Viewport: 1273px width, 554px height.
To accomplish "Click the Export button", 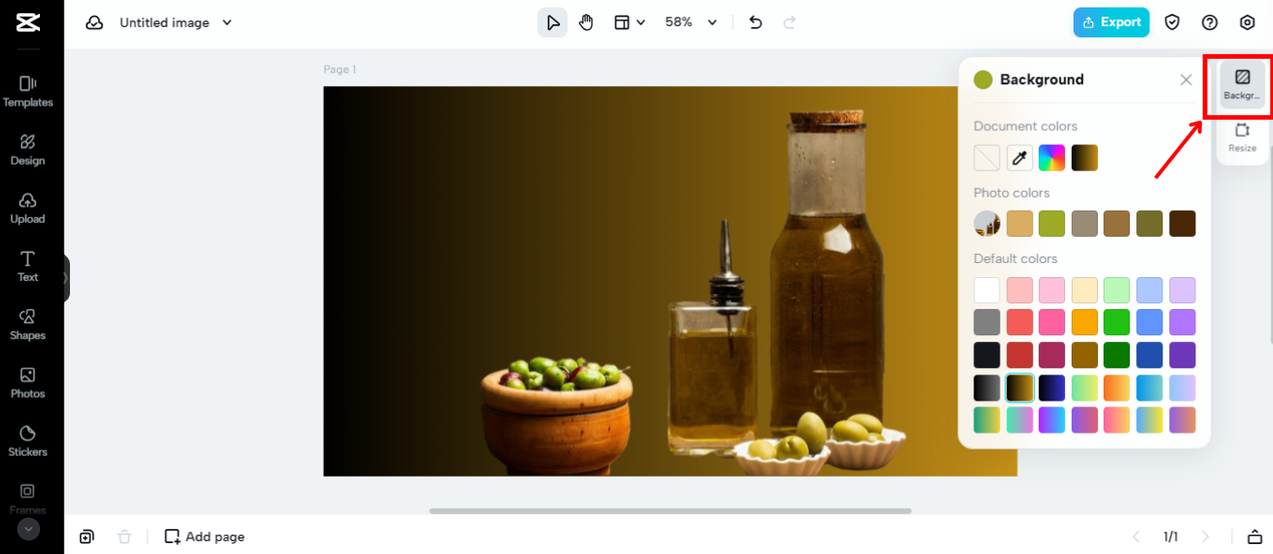I will tap(1111, 22).
